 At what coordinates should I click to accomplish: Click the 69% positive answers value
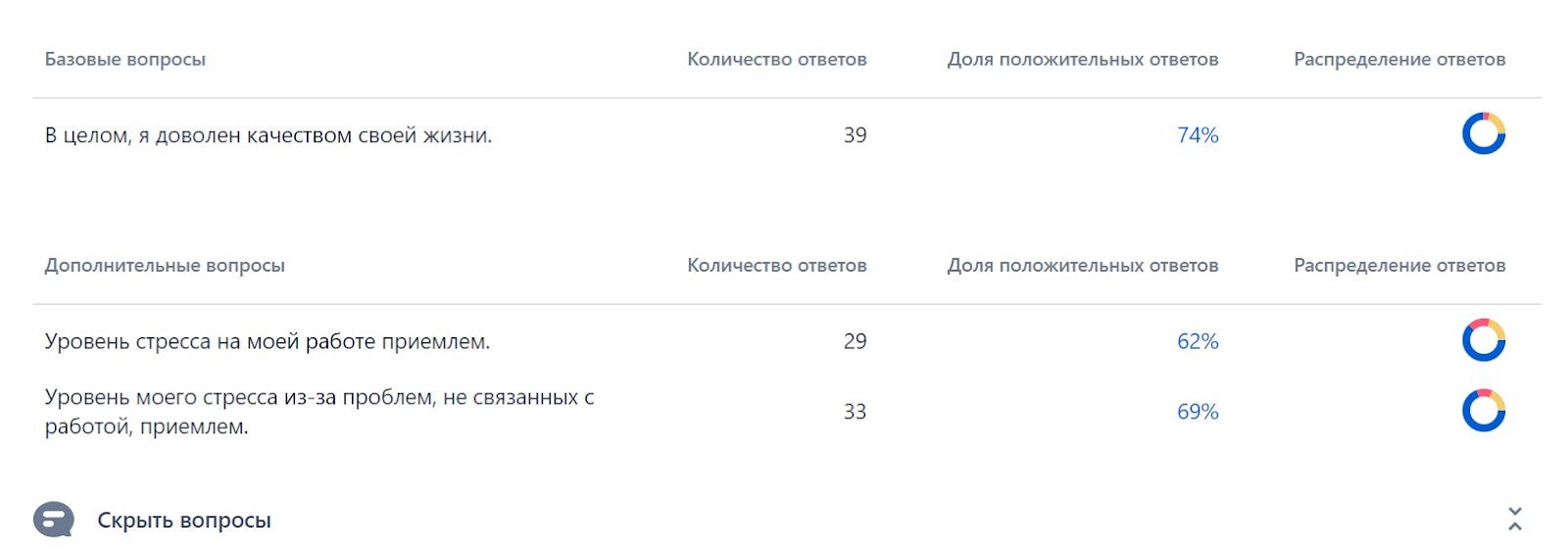[1198, 412]
